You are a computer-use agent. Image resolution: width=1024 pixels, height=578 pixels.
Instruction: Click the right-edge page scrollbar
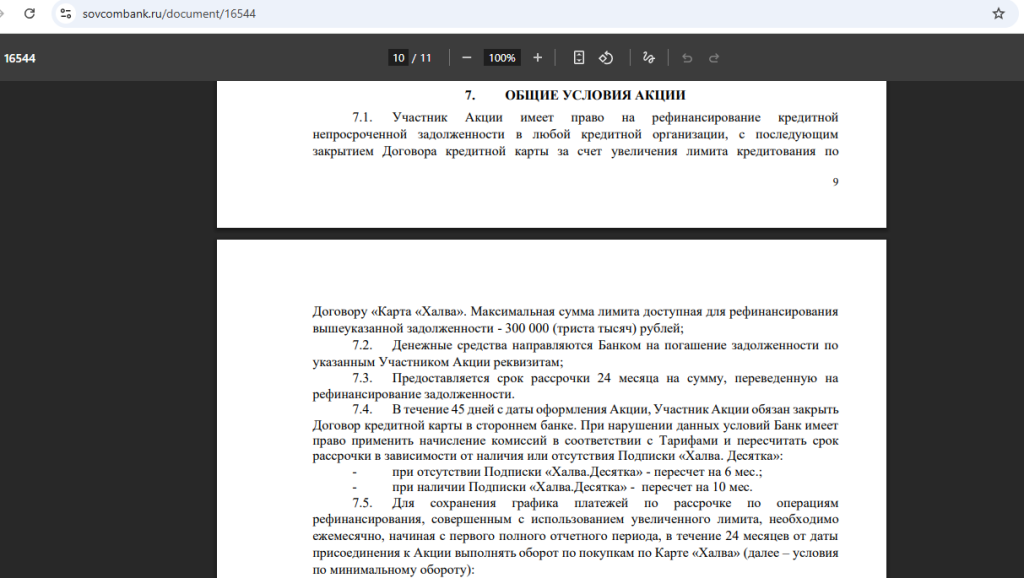[x=1018, y=300]
